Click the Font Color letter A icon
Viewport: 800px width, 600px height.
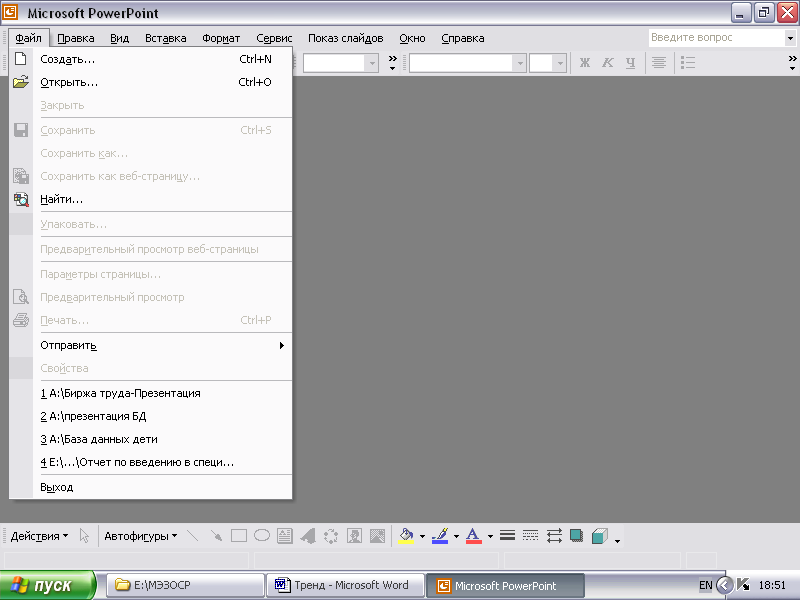[x=473, y=536]
